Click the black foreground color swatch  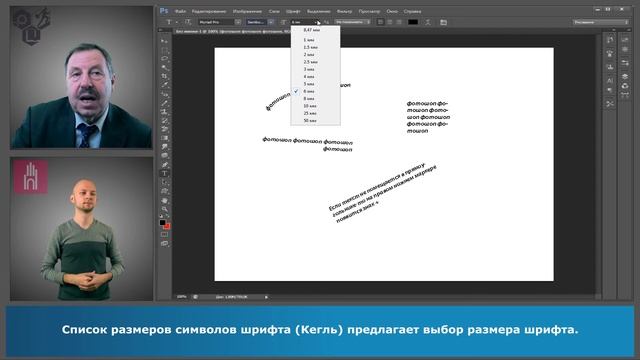(162, 222)
